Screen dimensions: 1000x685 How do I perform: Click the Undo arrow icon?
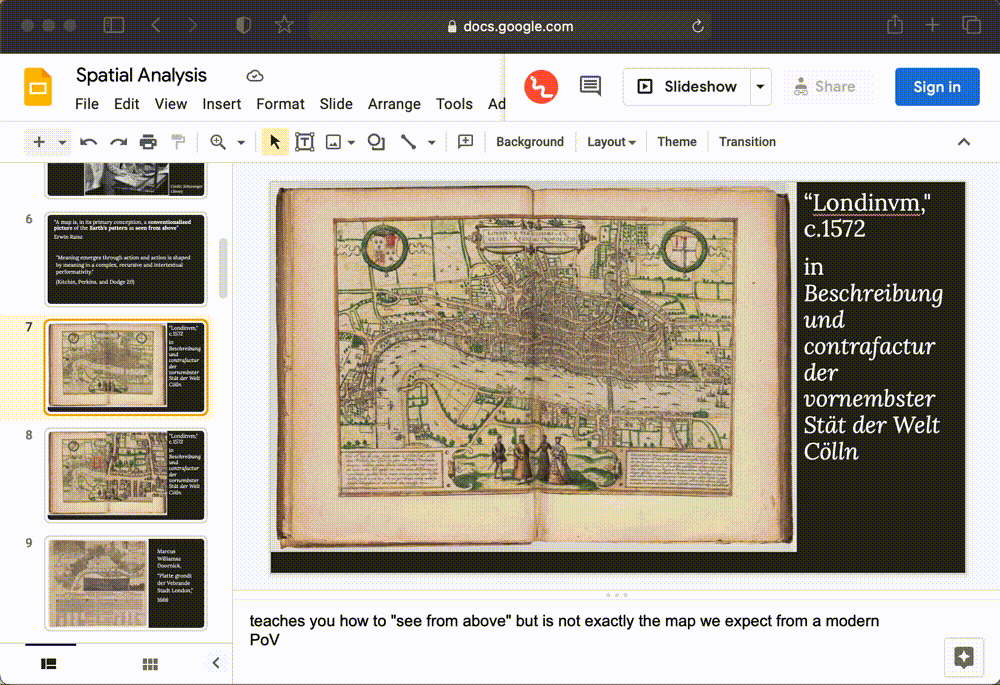point(89,142)
